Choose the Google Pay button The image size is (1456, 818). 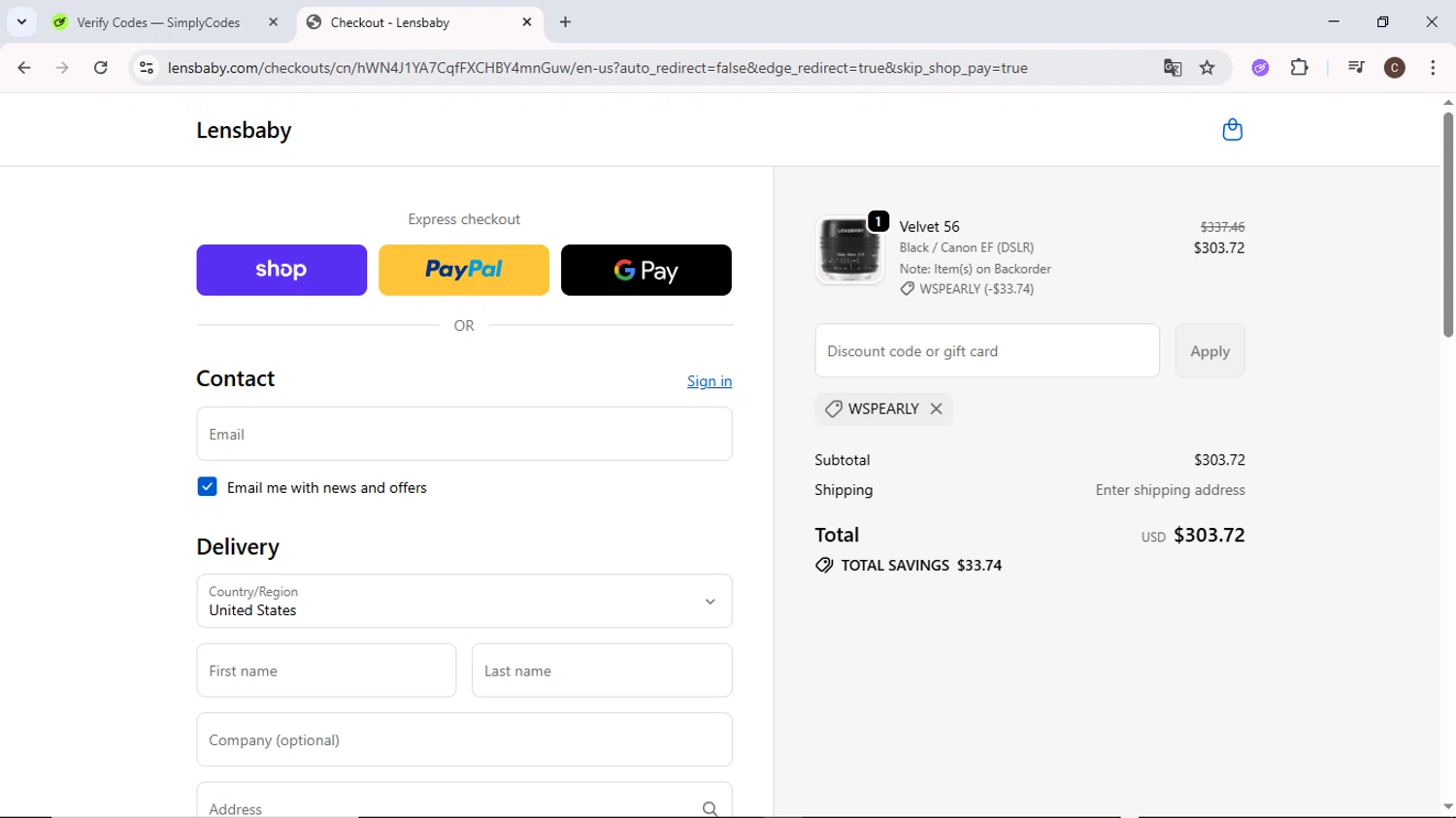click(x=646, y=270)
